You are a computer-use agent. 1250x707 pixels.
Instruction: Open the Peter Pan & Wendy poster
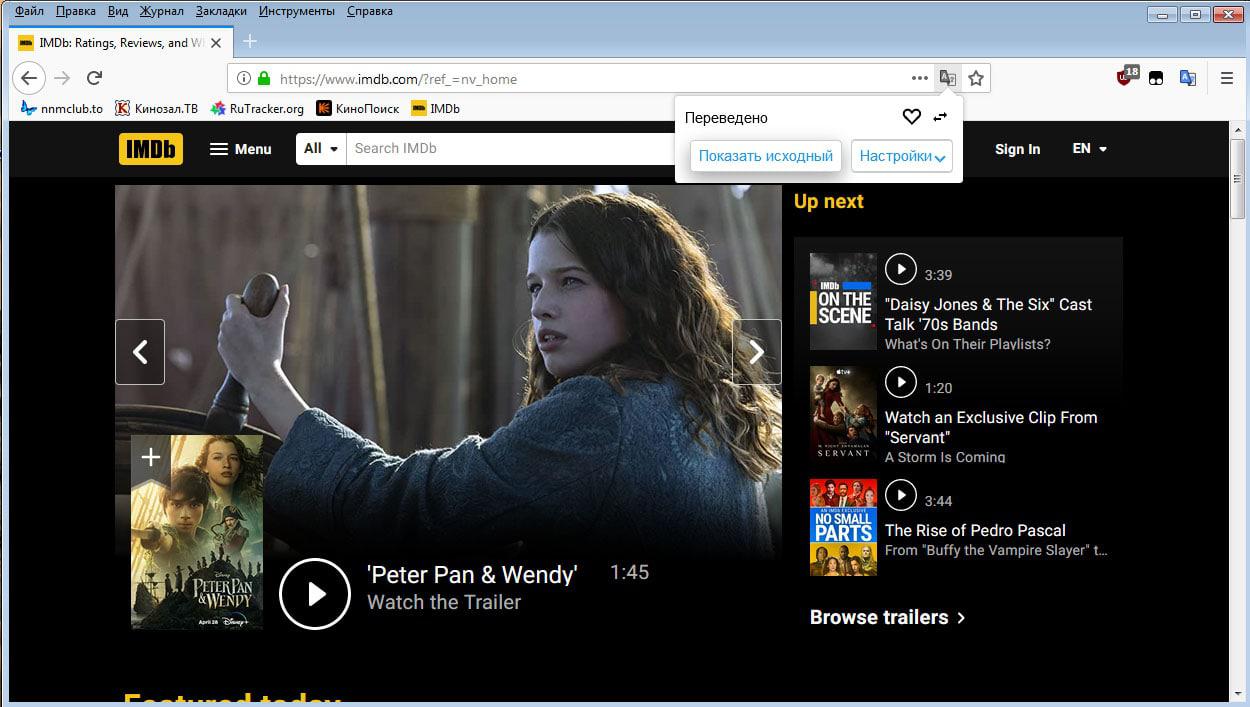(197, 532)
